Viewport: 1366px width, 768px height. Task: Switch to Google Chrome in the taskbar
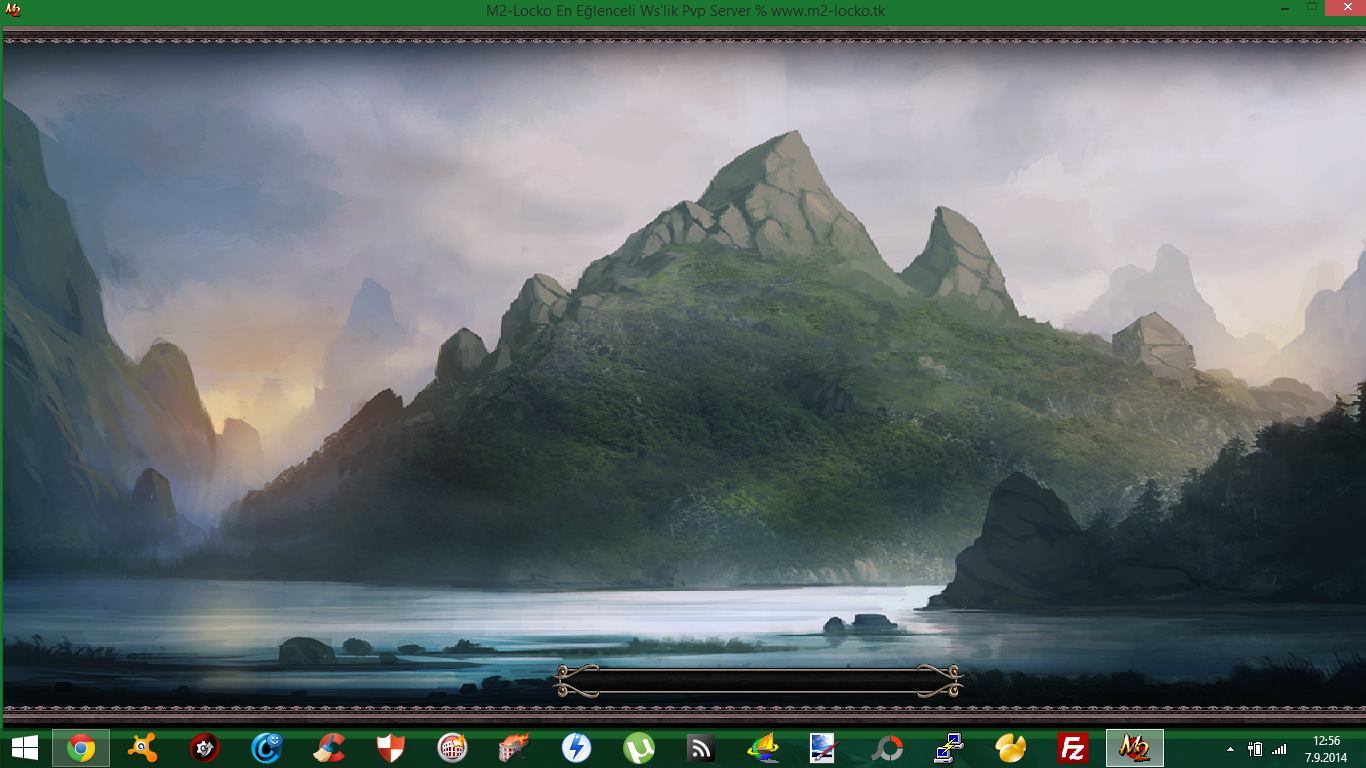81,748
